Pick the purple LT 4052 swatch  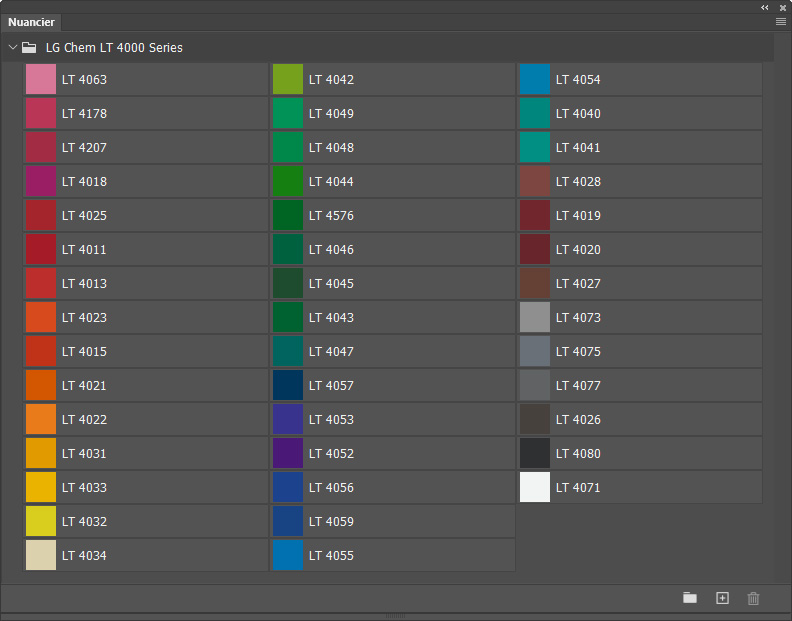[x=288, y=453]
